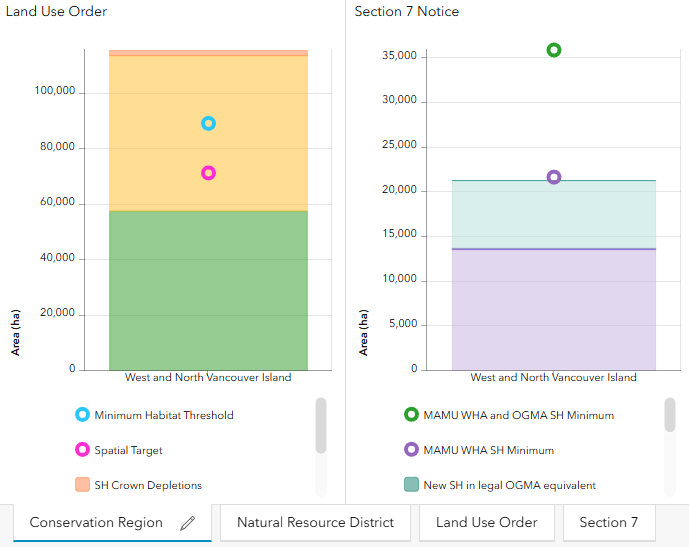Click the blue Minimum Habitat Threshold legend marker
Image resolution: width=689 pixels, height=547 pixels.
point(82,415)
